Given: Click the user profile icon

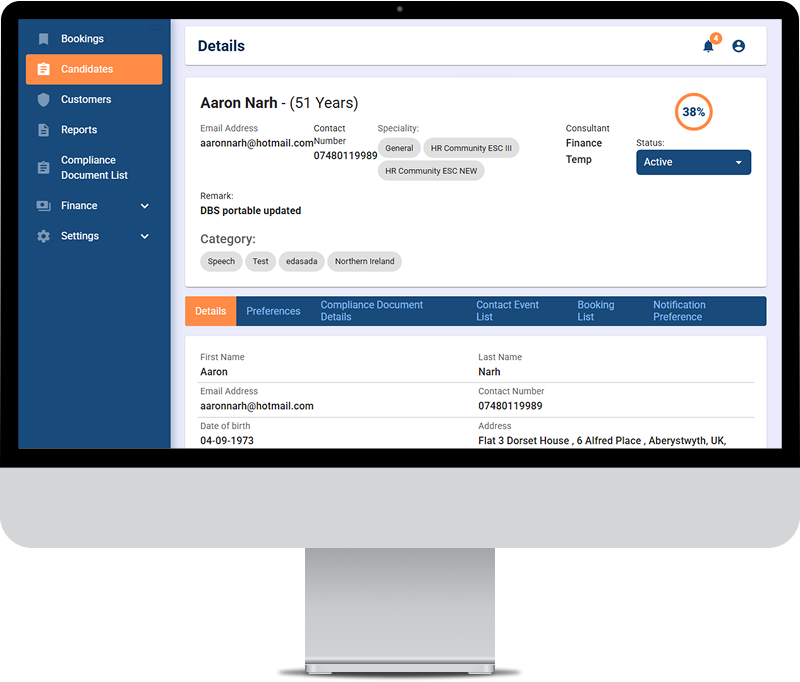Looking at the screenshot, I should (738, 46).
